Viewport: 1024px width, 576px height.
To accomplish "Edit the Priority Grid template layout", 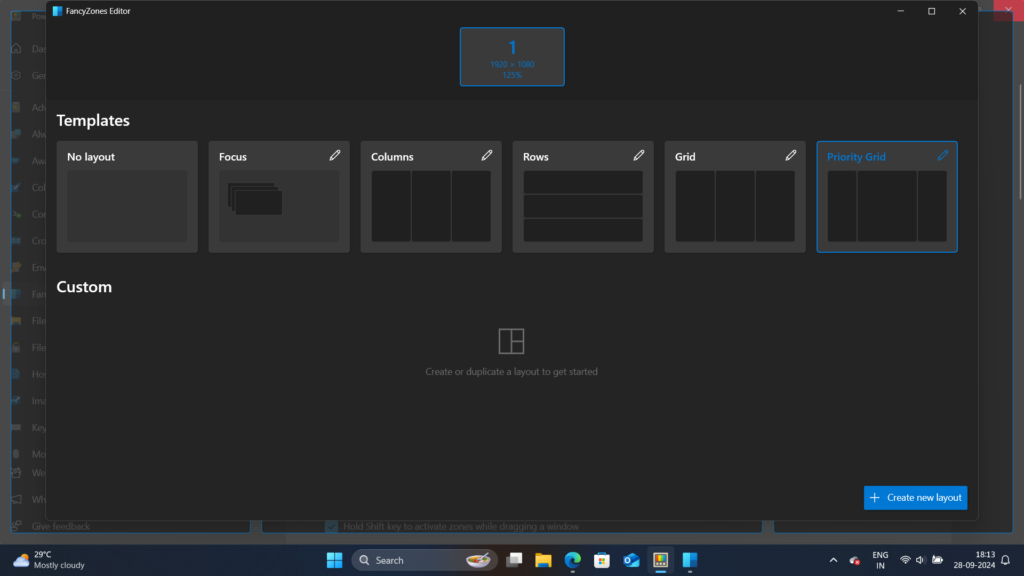I will [x=942, y=155].
